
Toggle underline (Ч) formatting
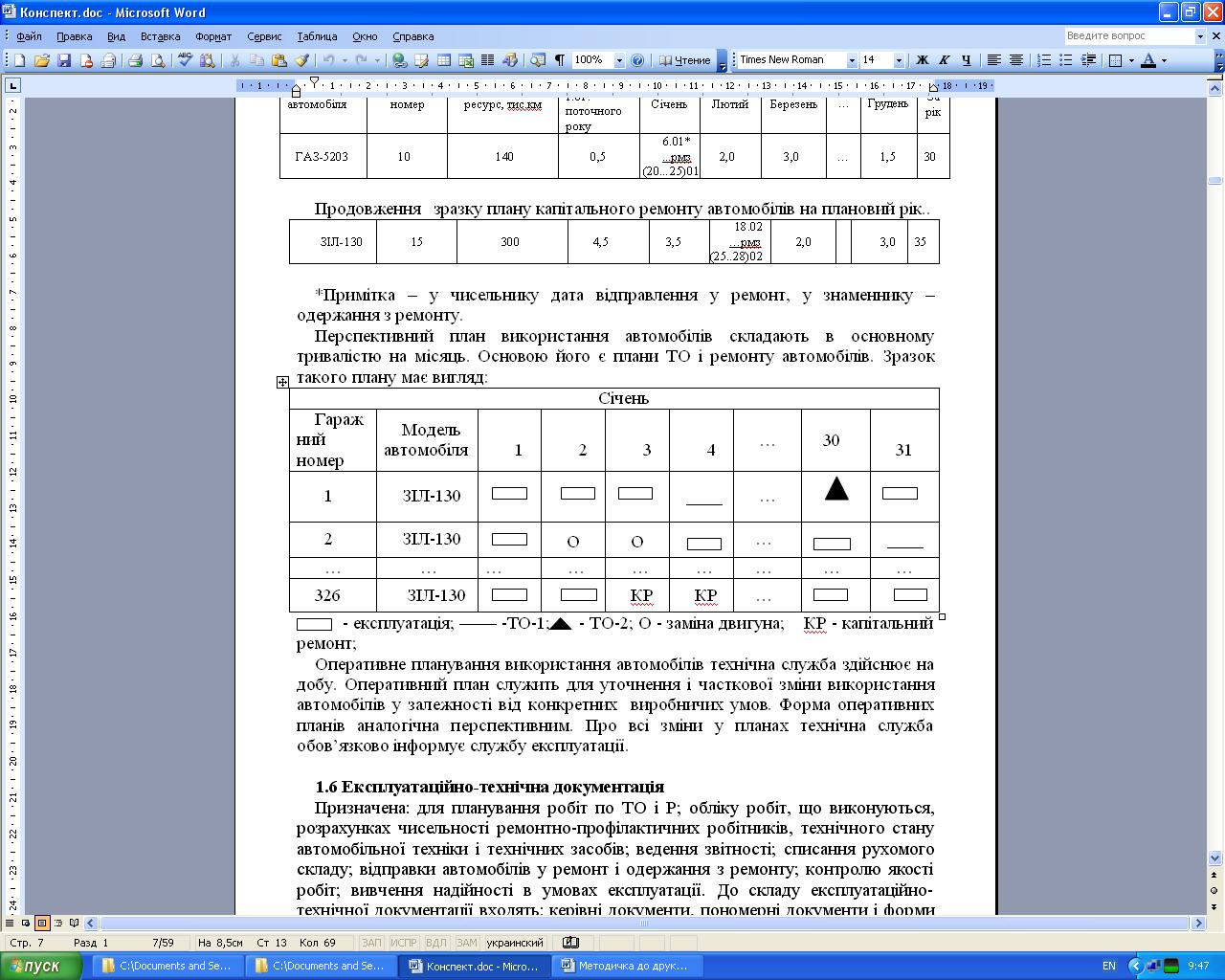pos(967,60)
